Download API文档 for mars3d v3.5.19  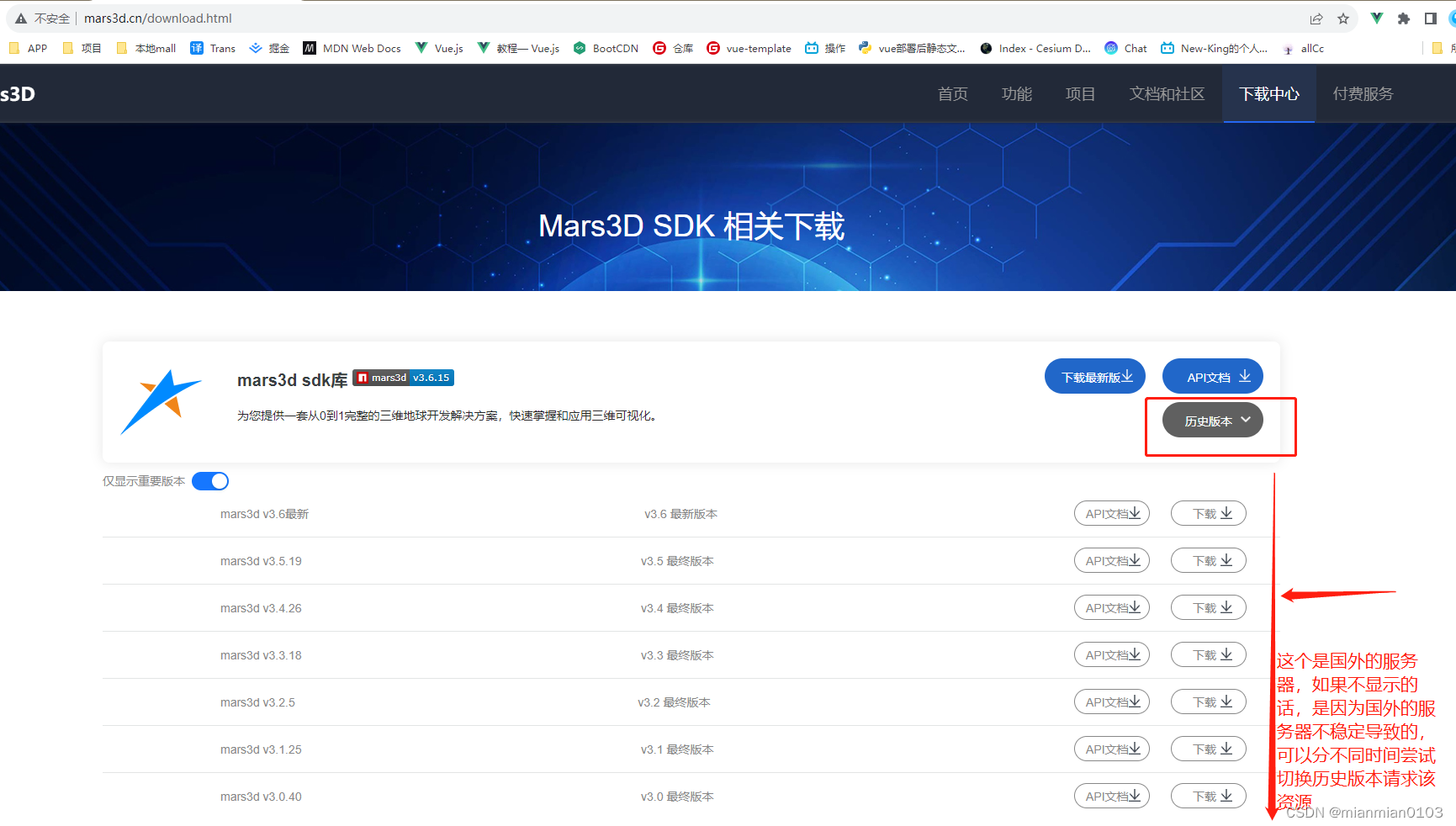(x=1112, y=561)
